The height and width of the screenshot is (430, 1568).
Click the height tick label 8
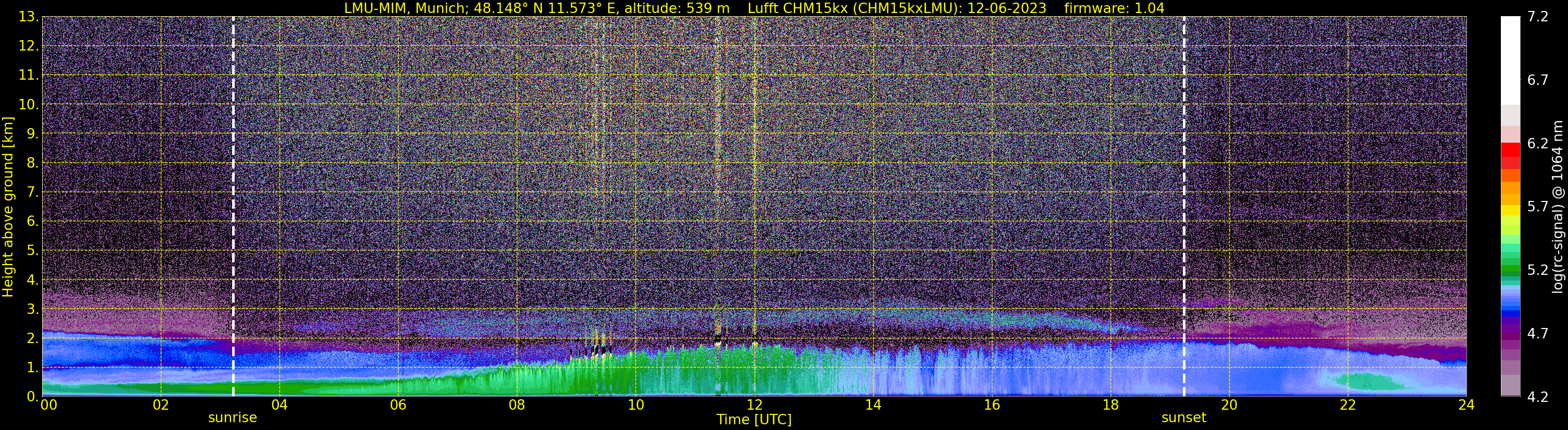(x=33, y=163)
